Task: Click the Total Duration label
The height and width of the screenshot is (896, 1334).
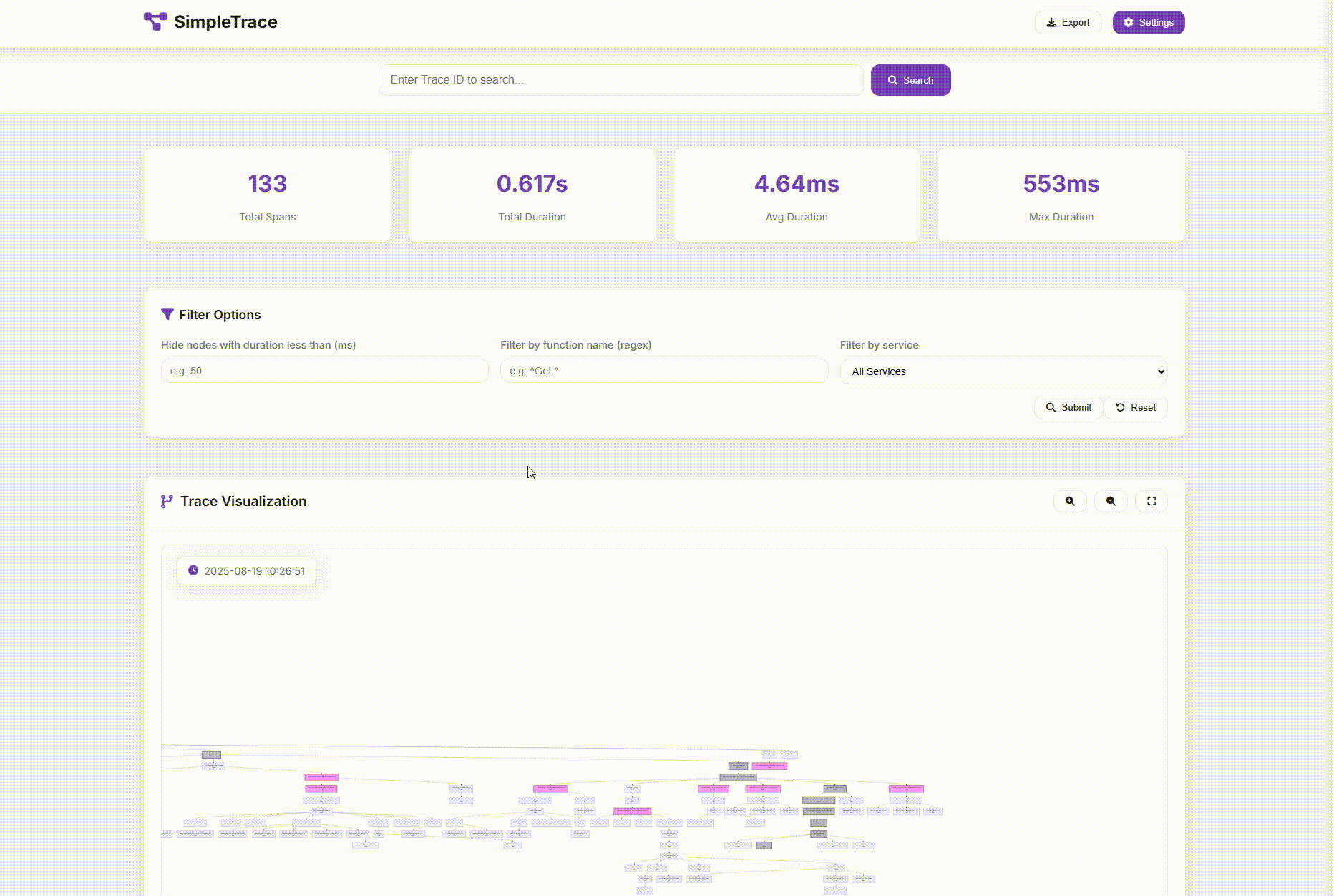Action: 532,217
